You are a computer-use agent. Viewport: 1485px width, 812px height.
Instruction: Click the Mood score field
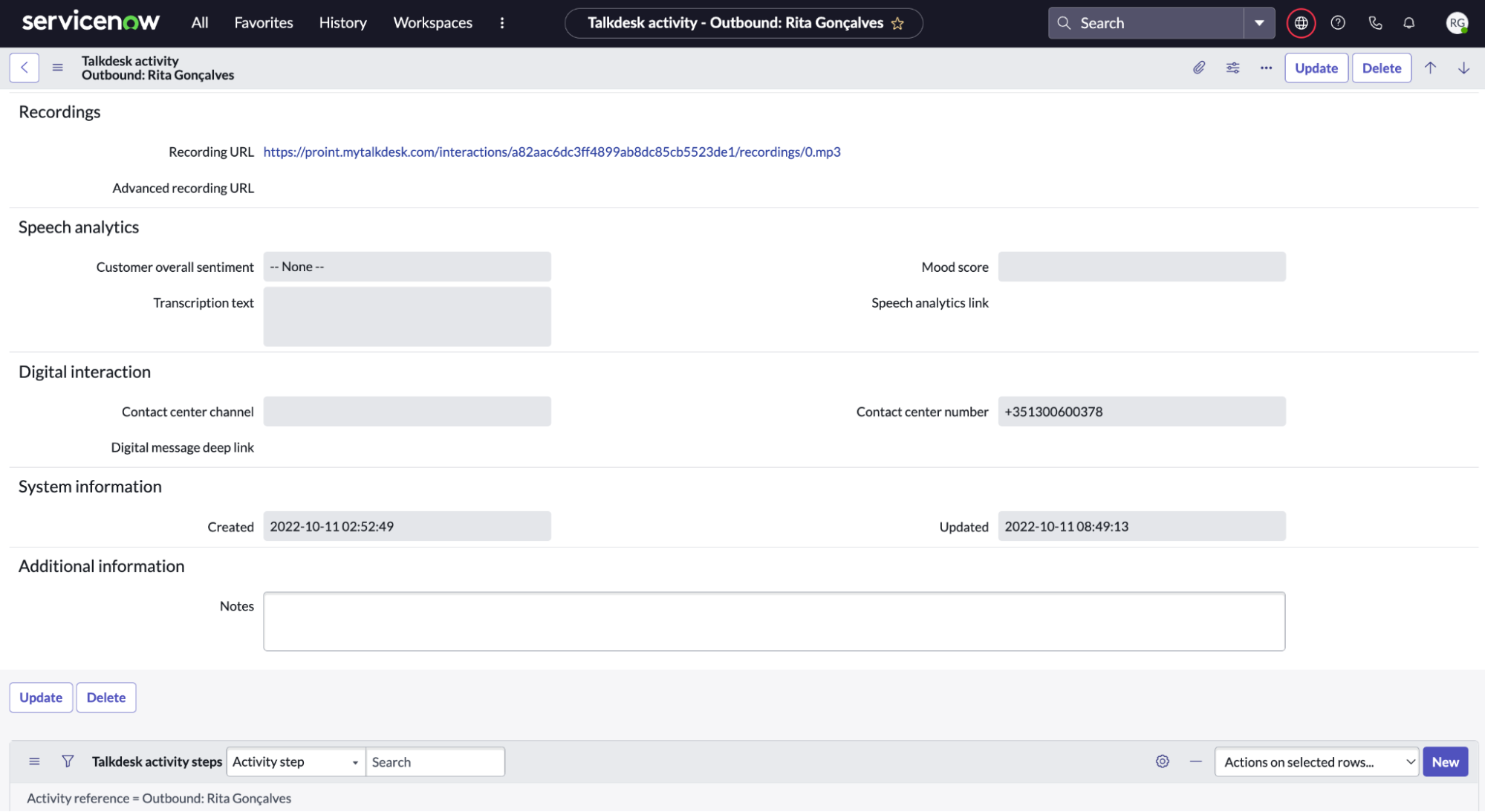tap(1142, 267)
